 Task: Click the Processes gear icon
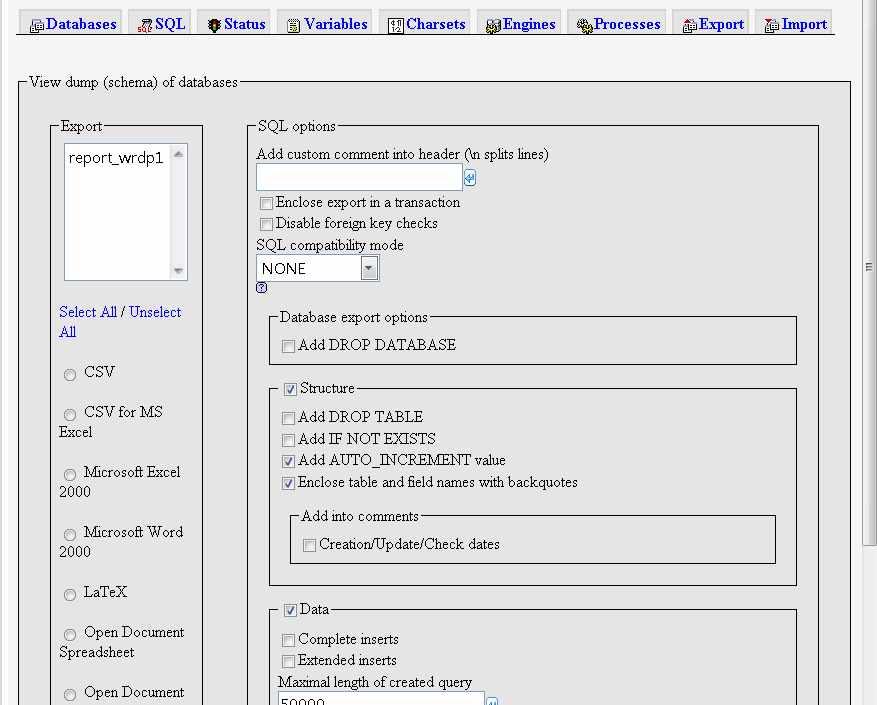[584, 26]
